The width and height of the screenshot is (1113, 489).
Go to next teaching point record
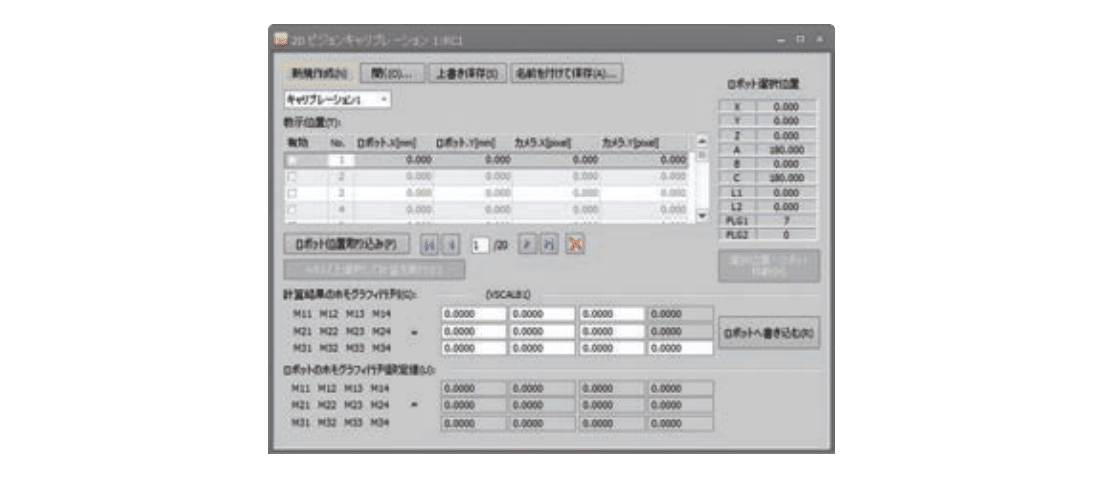click(x=526, y=244)
